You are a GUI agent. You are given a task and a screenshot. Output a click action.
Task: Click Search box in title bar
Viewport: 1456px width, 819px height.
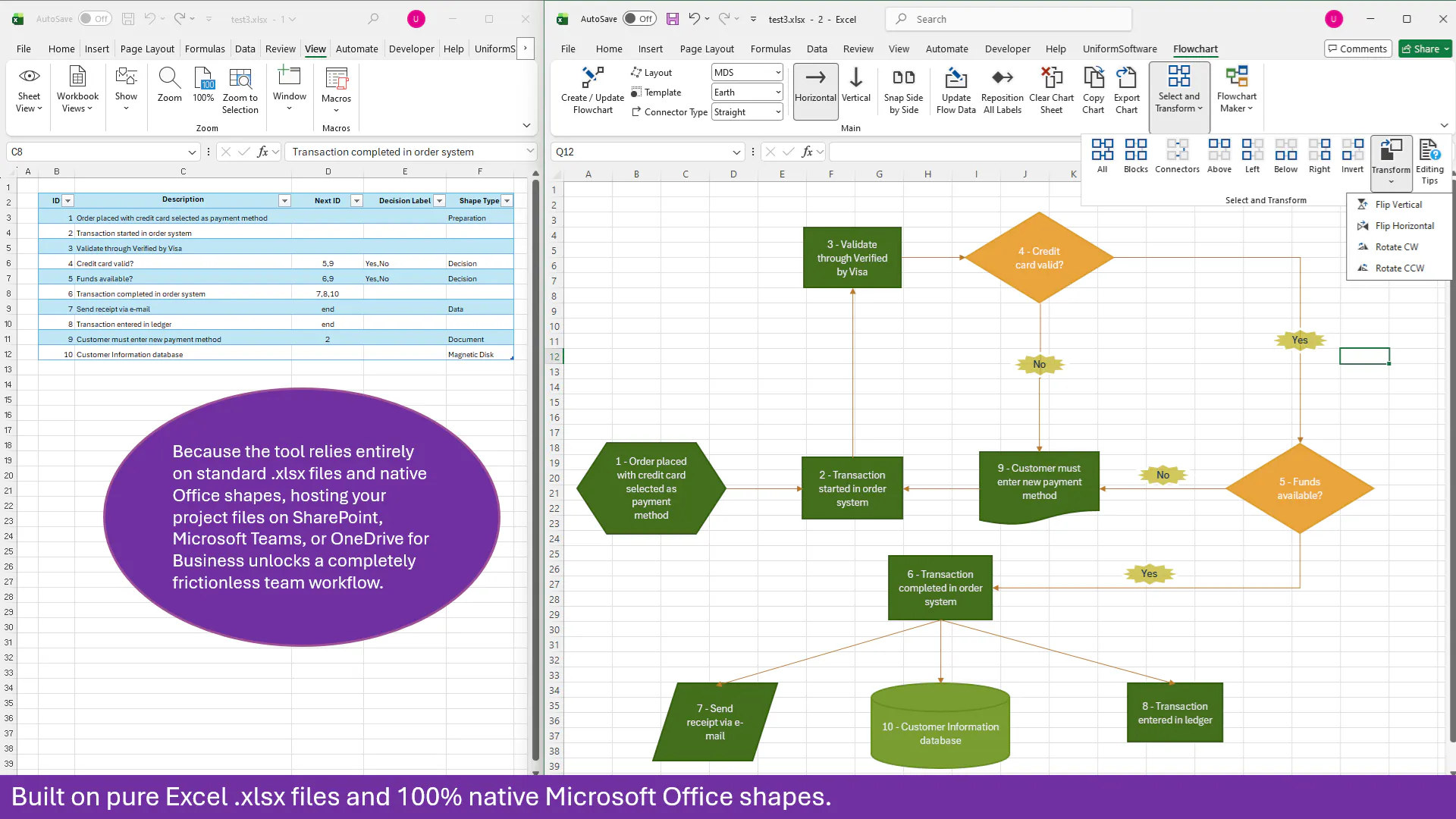(1009, 19)
